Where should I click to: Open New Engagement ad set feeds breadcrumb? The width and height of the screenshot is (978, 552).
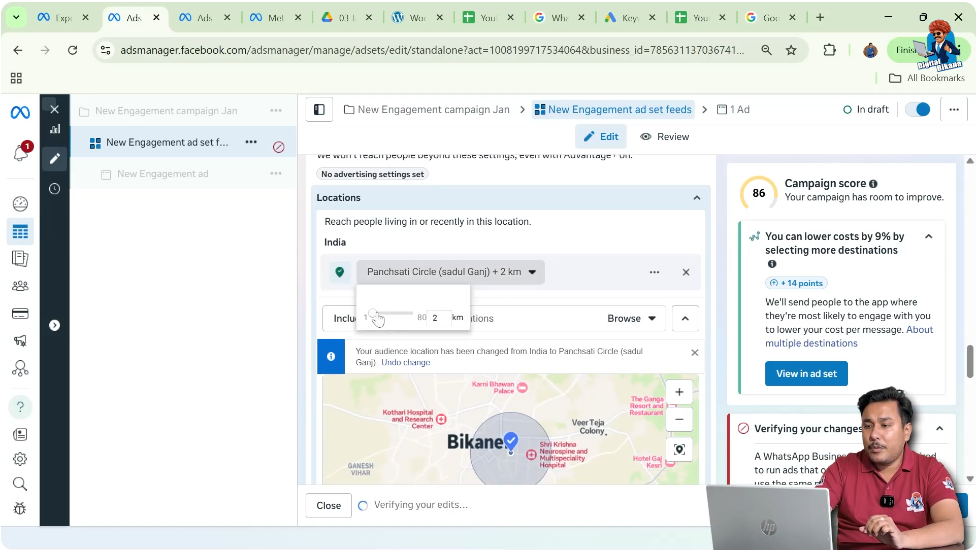613,110
